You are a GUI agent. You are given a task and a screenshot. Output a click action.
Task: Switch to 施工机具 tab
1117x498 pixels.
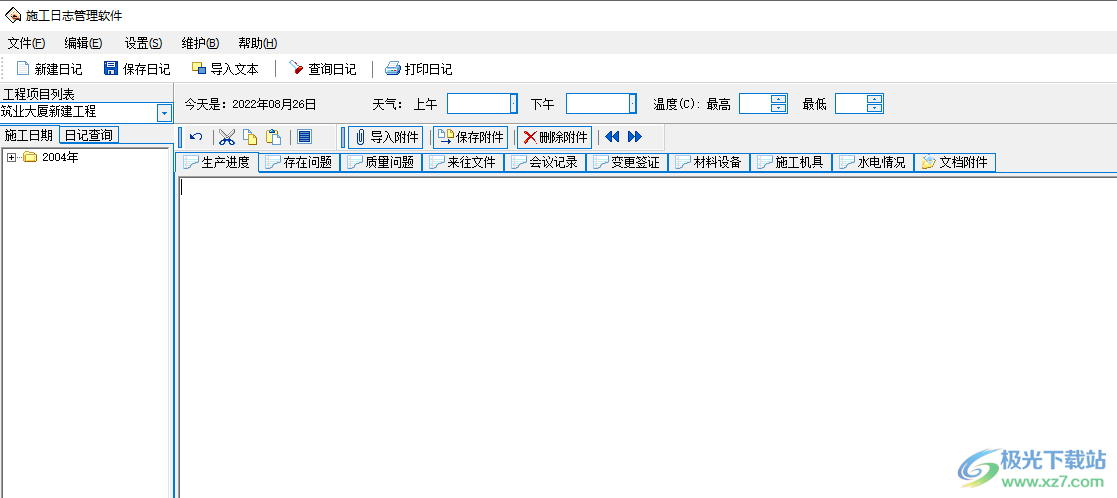point(791,162)
